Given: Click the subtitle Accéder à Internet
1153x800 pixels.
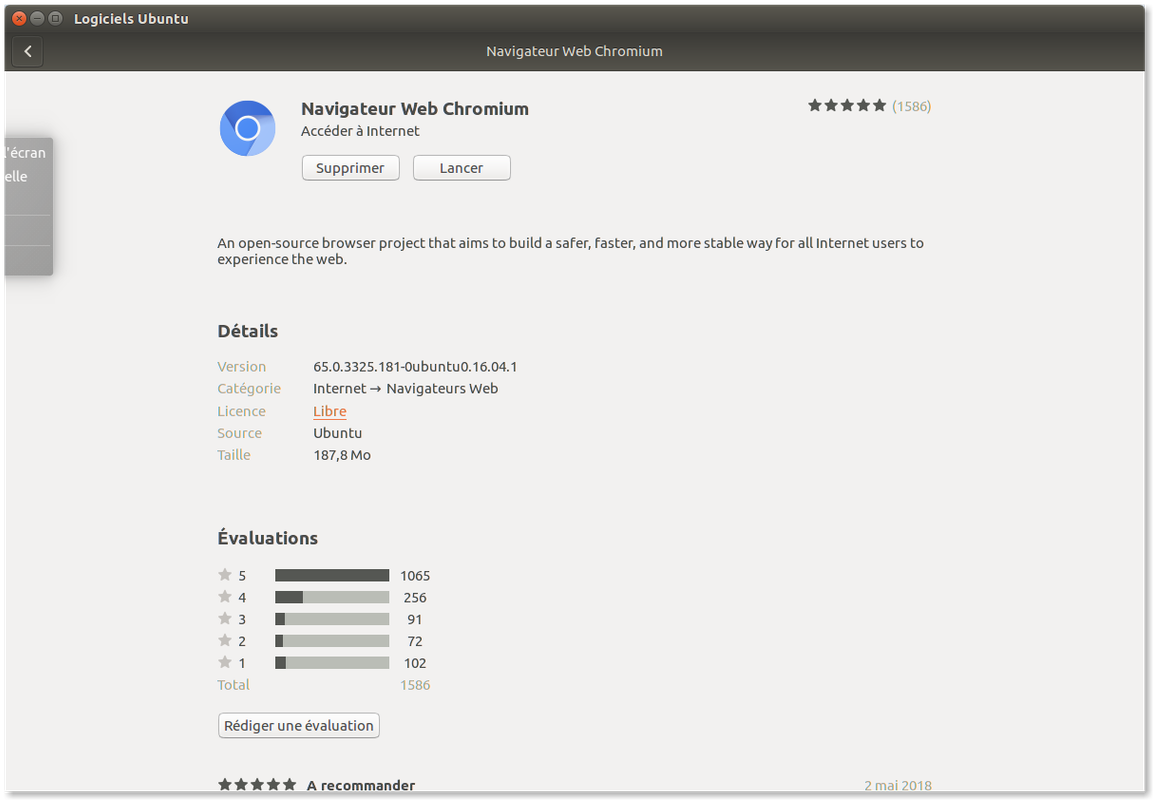Looking at the screenshot, I should 360,131.
